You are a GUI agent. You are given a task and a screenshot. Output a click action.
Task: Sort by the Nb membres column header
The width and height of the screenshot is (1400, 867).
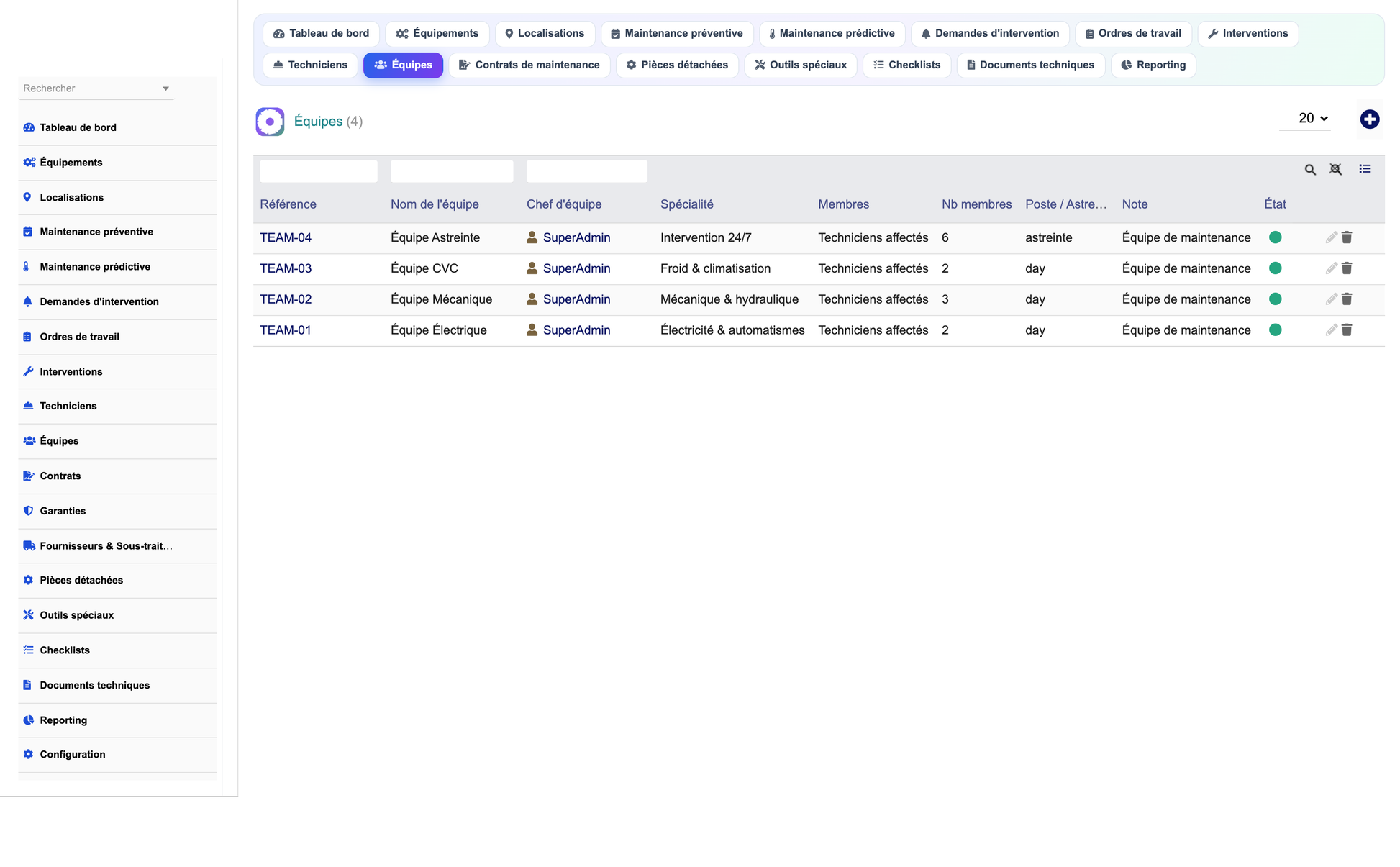976,204
